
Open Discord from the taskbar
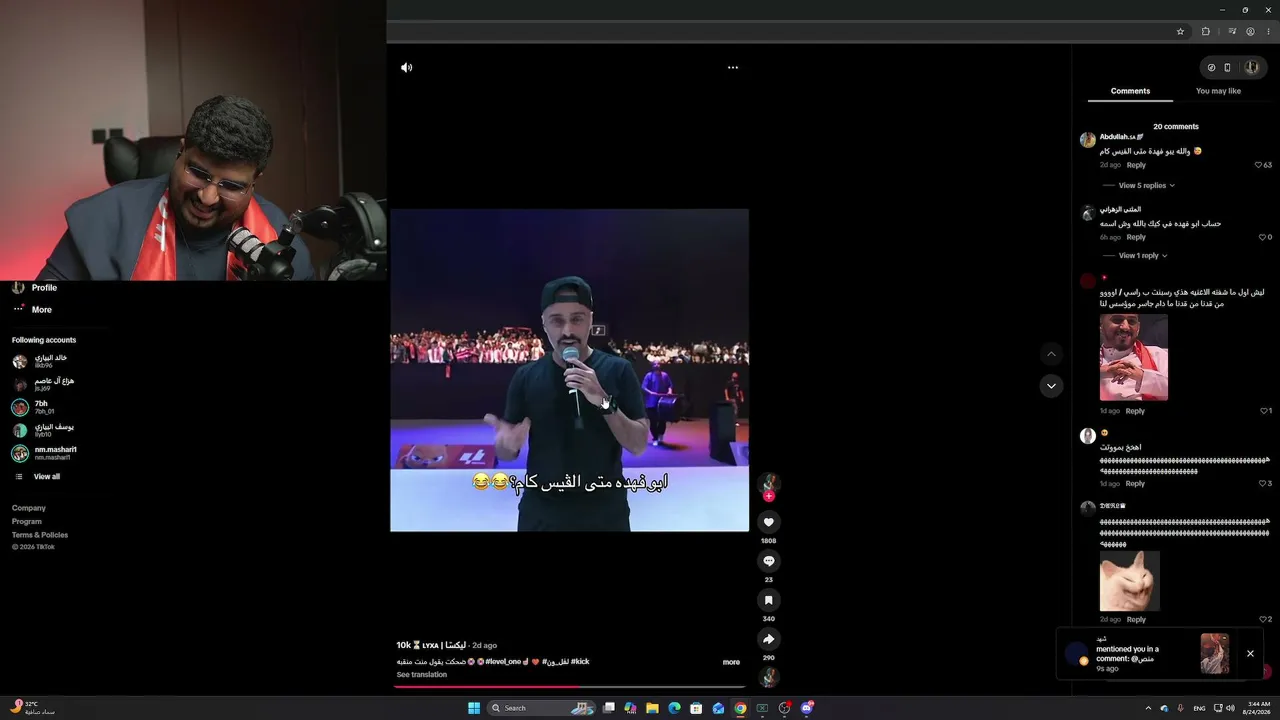806,708
